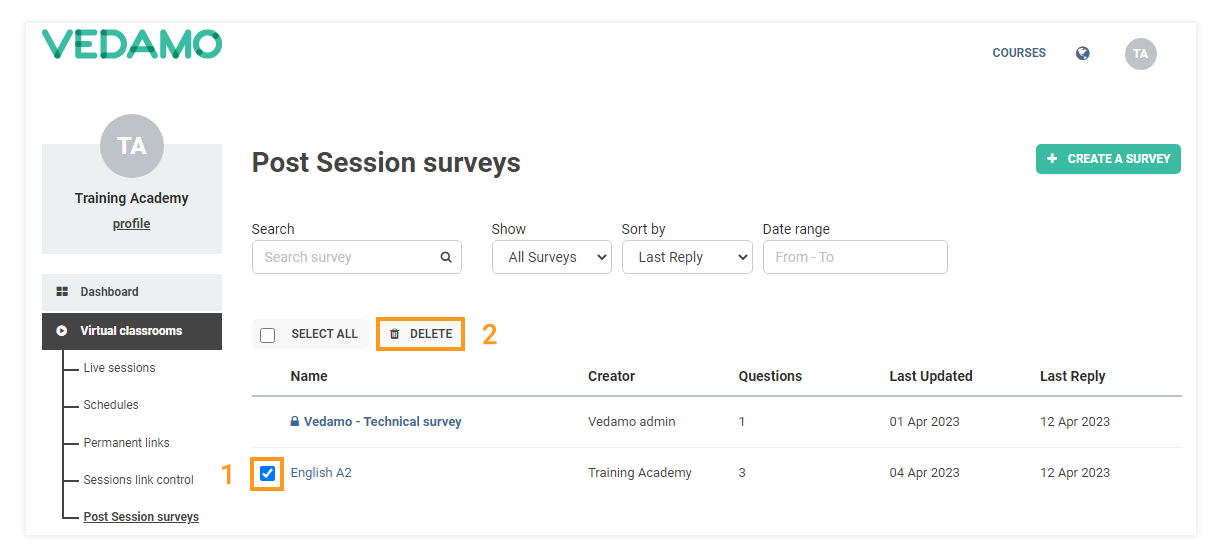The width and height of the screenshot is (1222, 558).
Task: Click the lock icon beside Vedamo survey
Action: (295, 422)
